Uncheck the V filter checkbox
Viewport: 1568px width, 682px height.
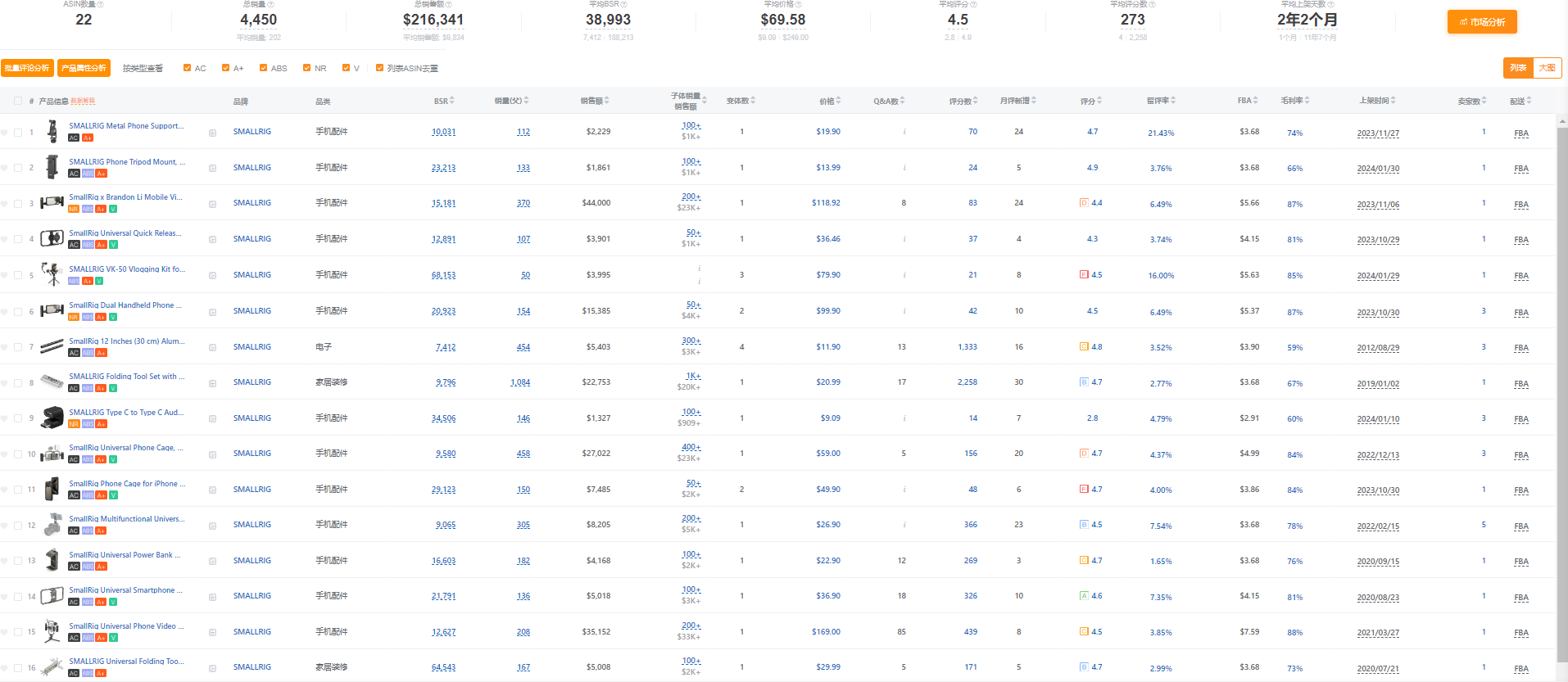tap(347, 68)
